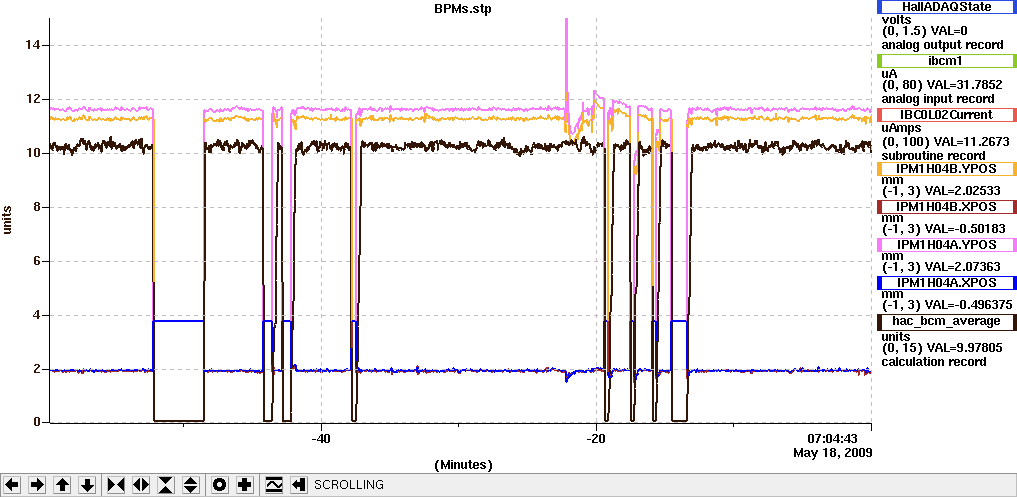Select the ibcm1 curve in legend

946,61
